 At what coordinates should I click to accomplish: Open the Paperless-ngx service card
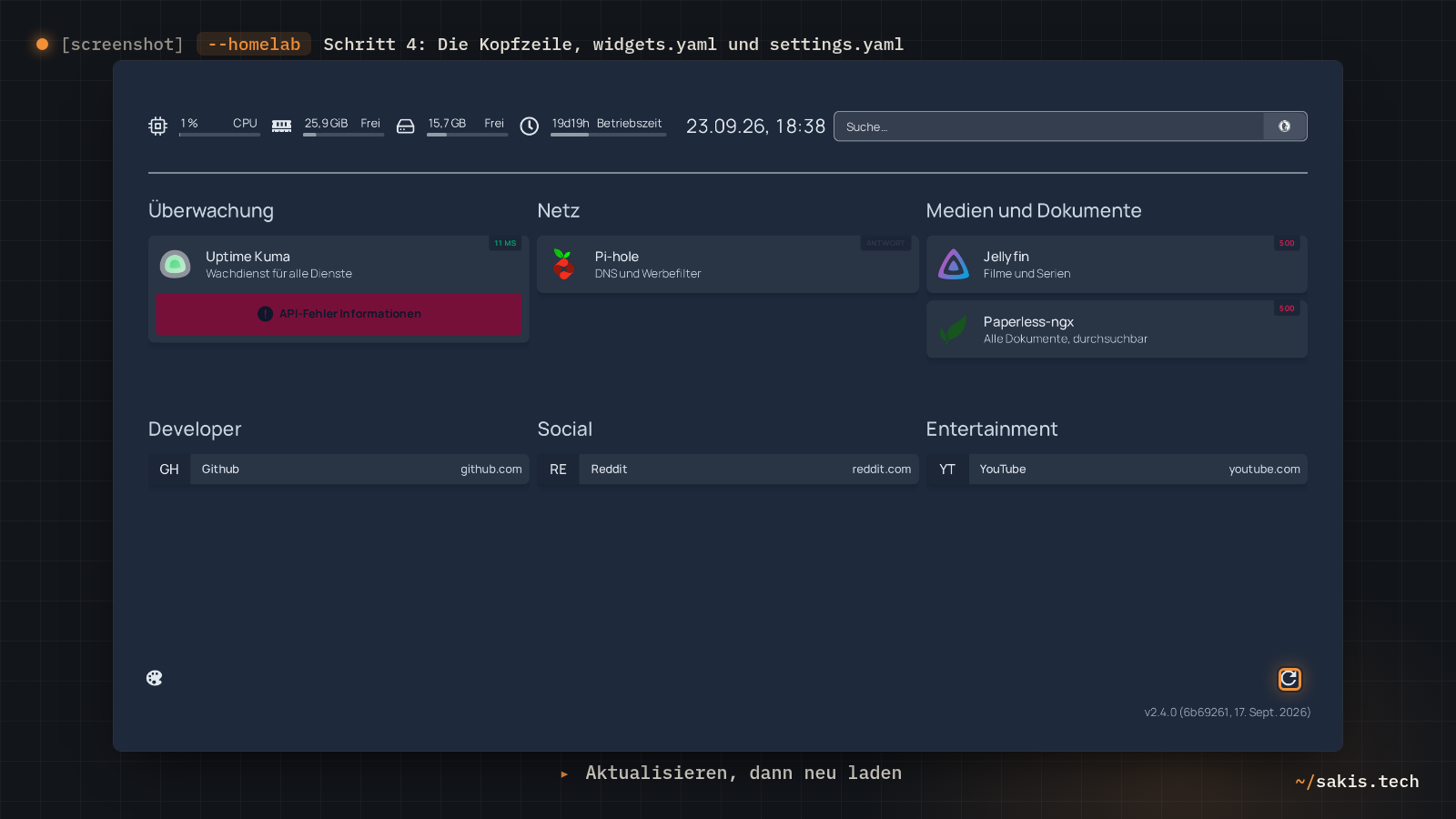[x=1117, y=329]
